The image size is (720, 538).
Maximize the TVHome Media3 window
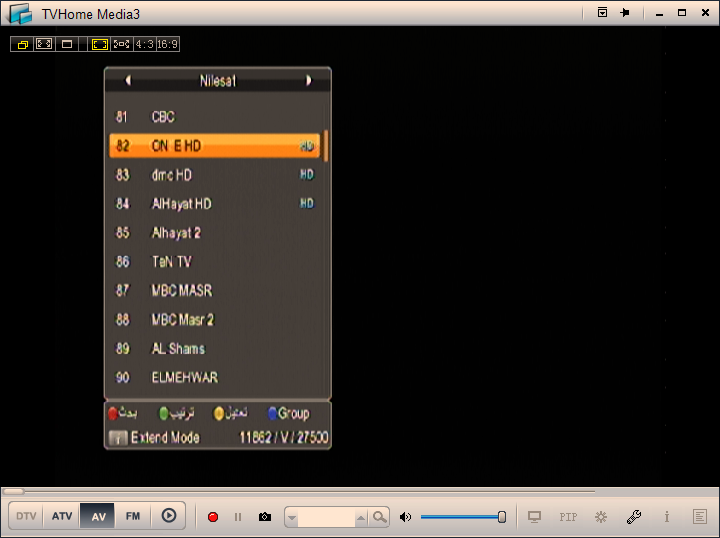click(x=682, y=13)
